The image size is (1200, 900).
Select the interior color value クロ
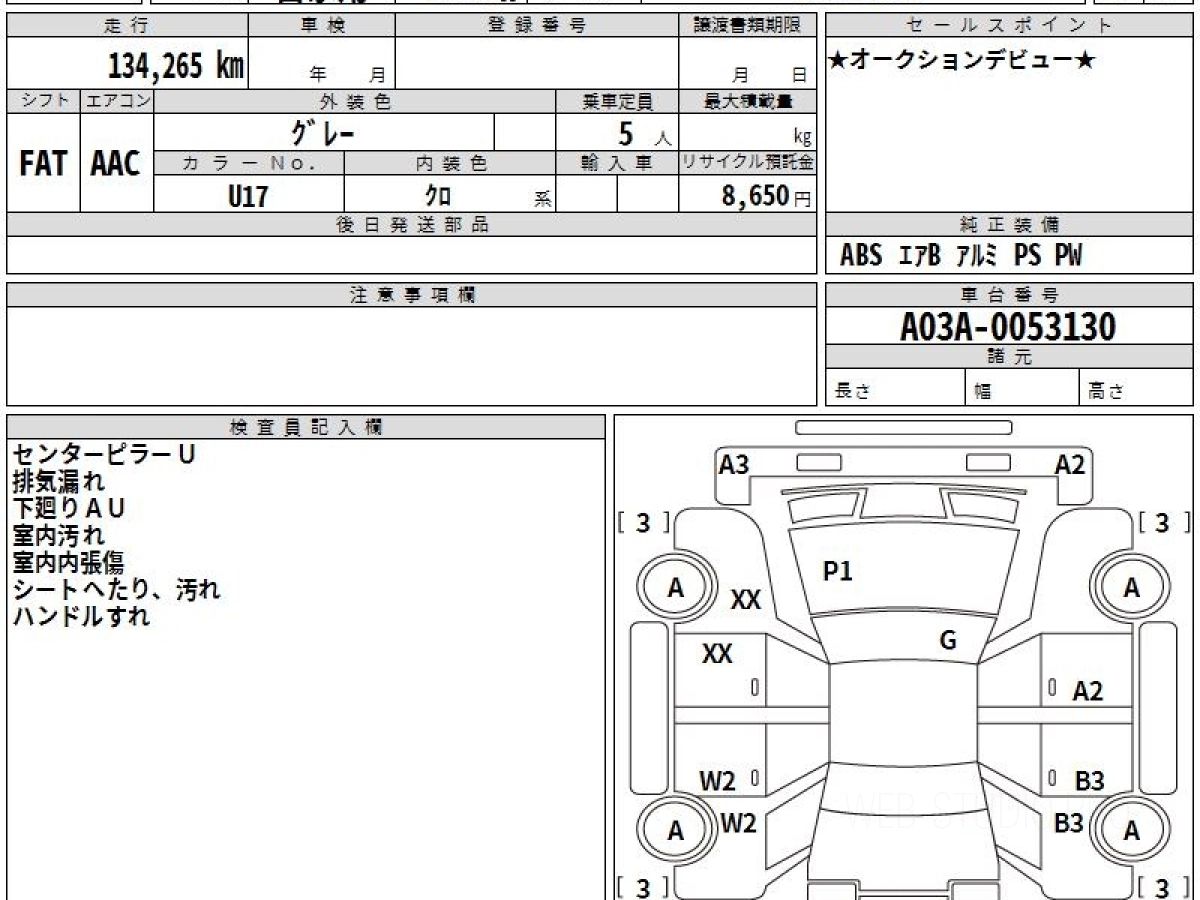(x=438, y=196)
